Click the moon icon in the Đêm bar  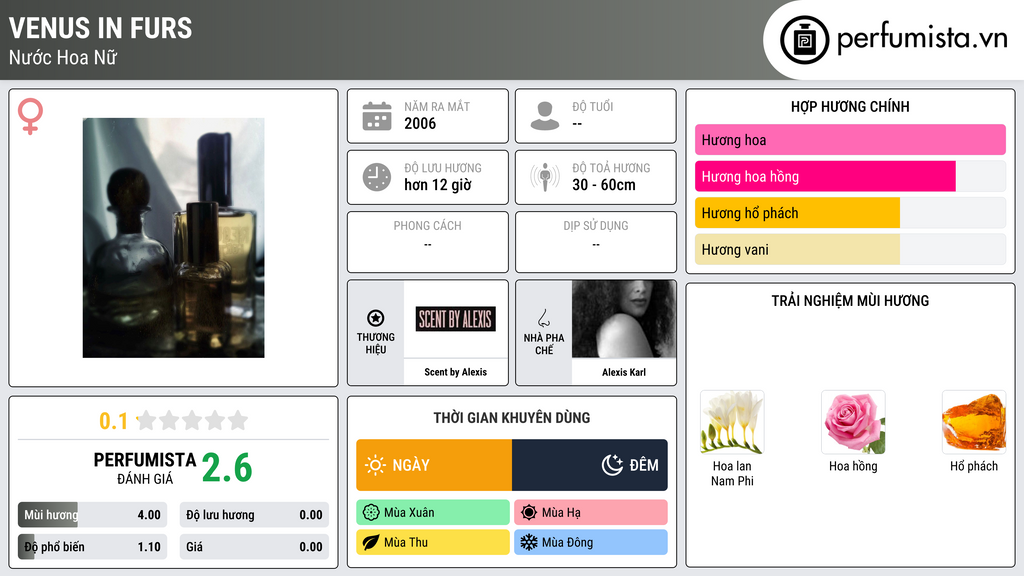(612, 465)
